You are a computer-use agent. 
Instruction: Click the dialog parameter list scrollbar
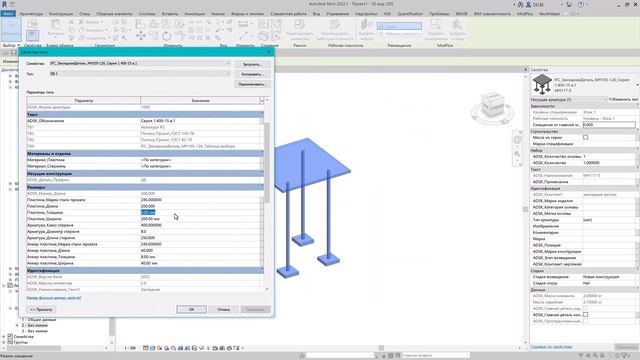pos(267,163)
